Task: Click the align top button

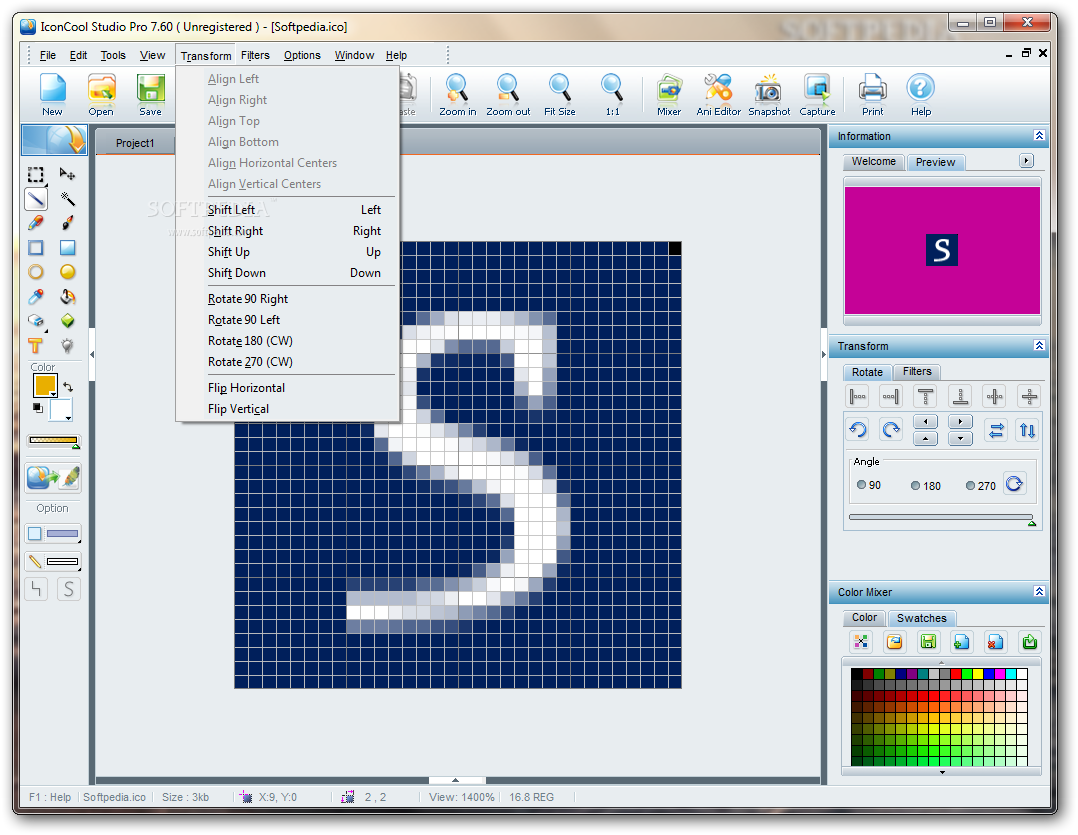Action: (925, 396)
